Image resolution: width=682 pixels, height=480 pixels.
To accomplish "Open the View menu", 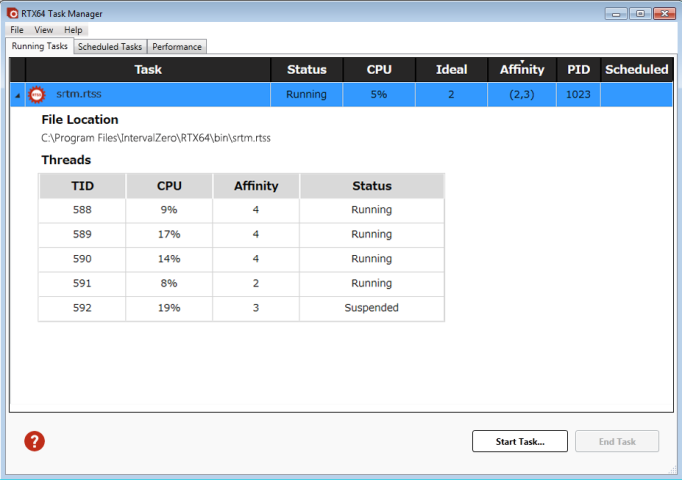I will (44, 30).
